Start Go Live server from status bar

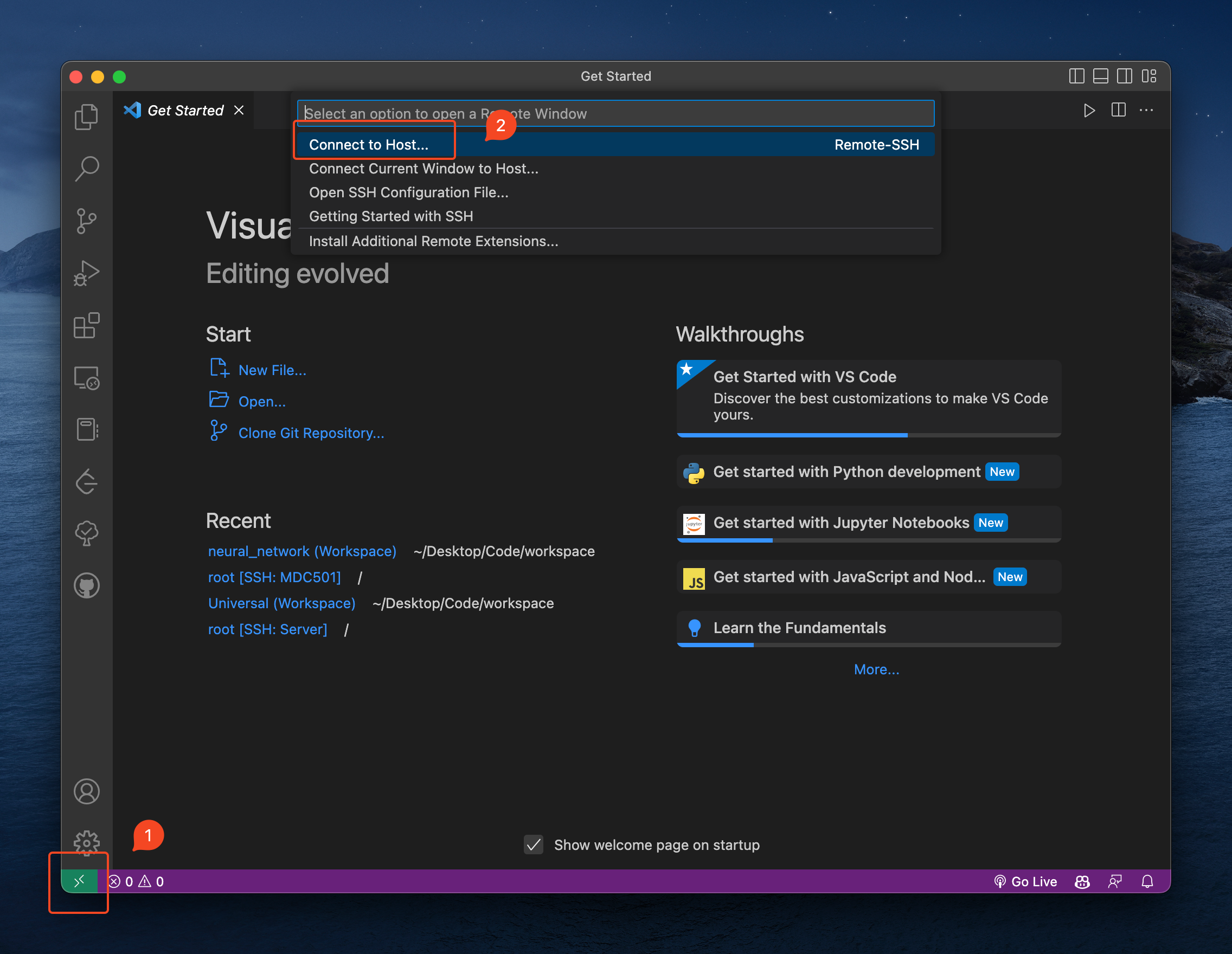tap(1025, 881)
